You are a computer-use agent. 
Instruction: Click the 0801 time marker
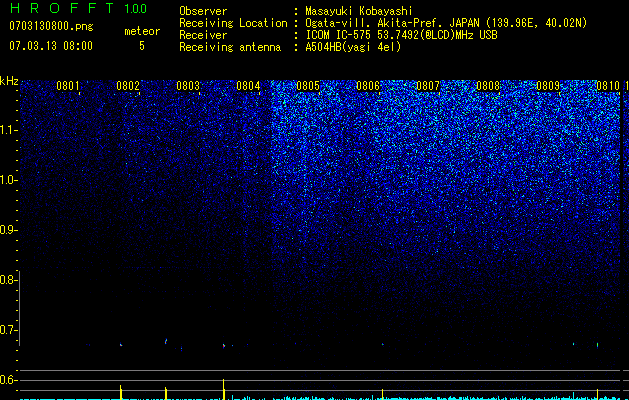[68, 86]
